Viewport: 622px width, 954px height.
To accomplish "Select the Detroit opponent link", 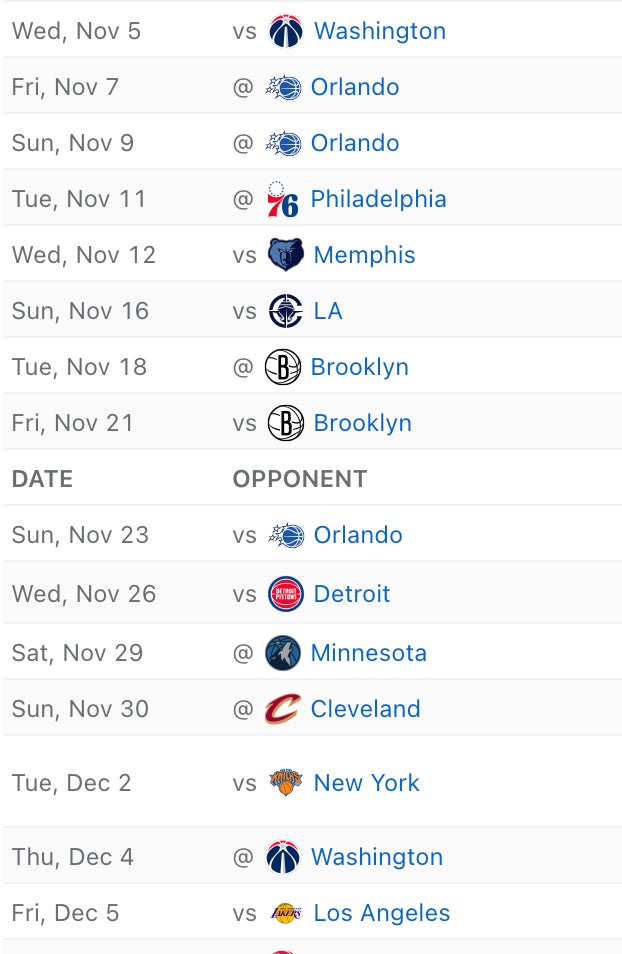I will point(352,594).
